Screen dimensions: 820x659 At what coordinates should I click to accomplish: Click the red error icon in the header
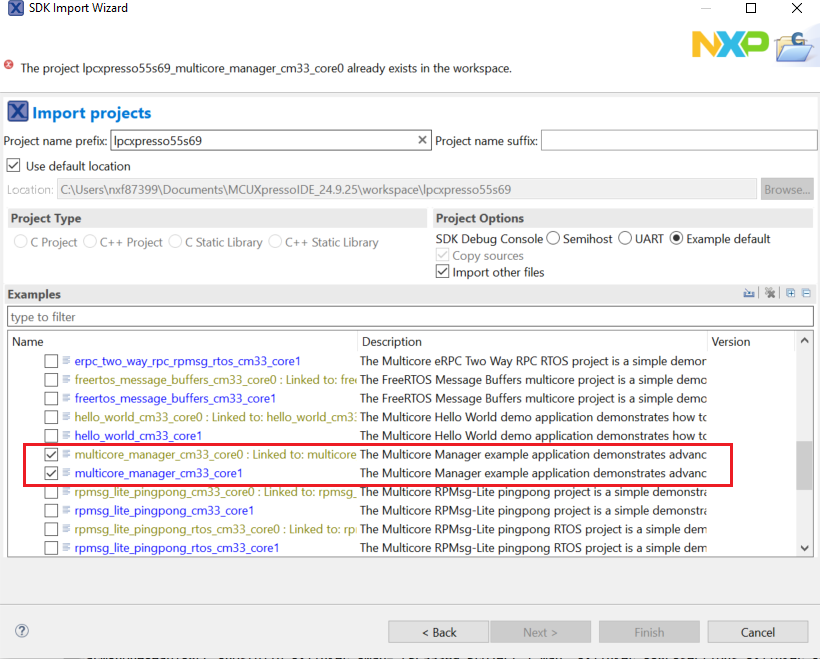9,65
